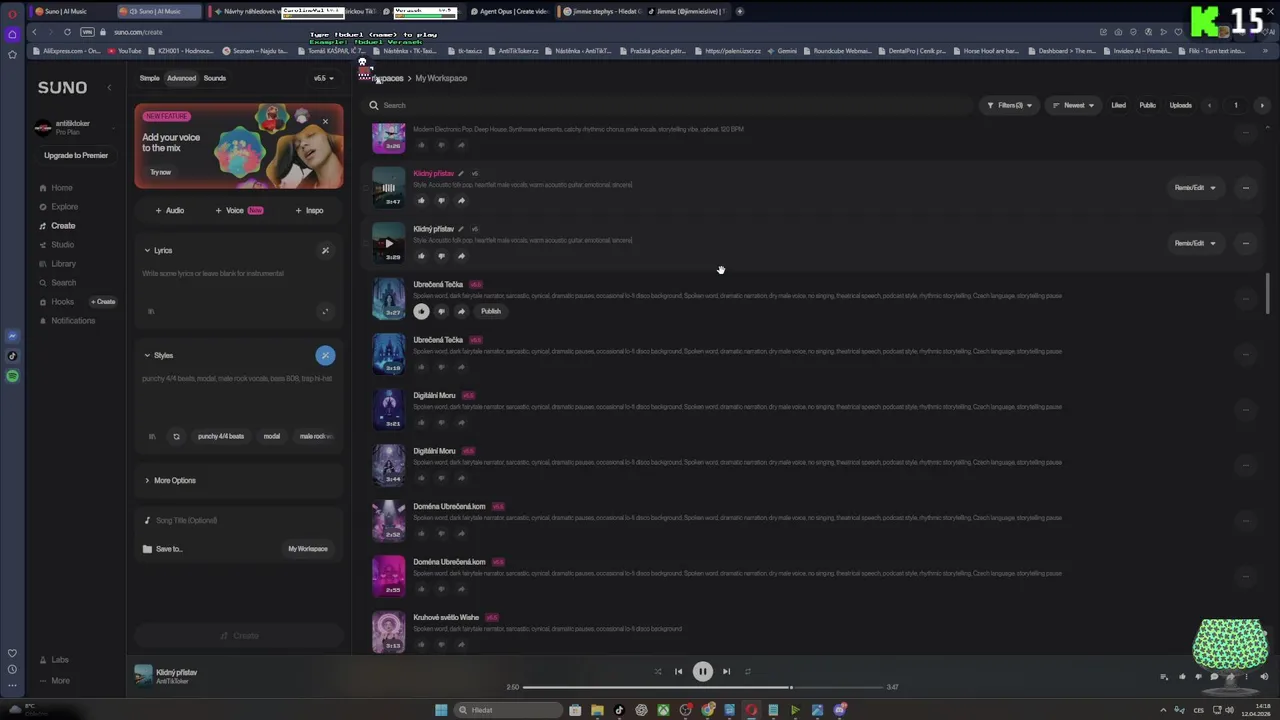Screen dimensions: 1280x720
Task: Open Notifications in Suno sidebar
Action: point(67,321)
